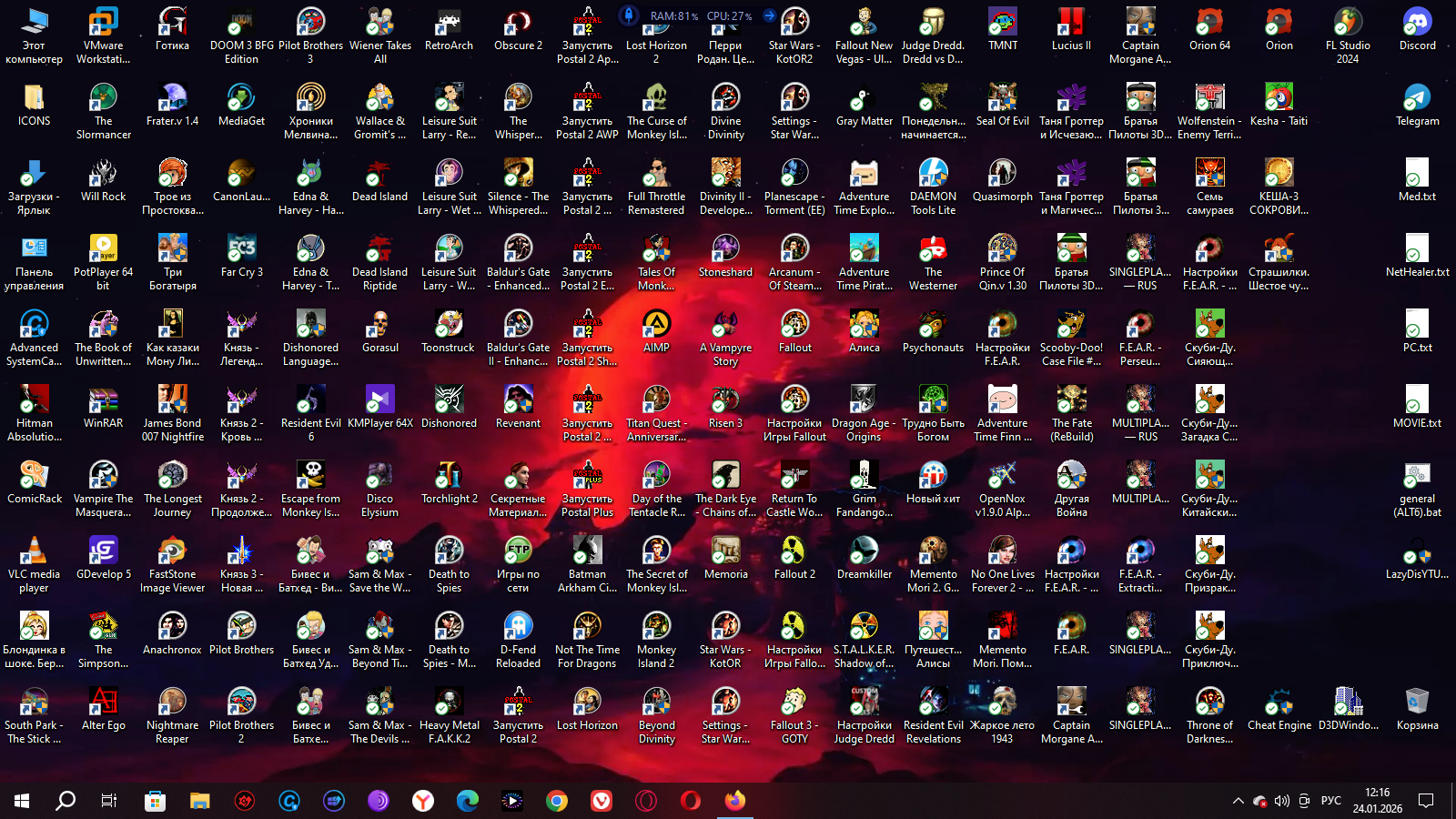
Task: Launch Will Rock desktop shortcut
Action: click(103, 179)
